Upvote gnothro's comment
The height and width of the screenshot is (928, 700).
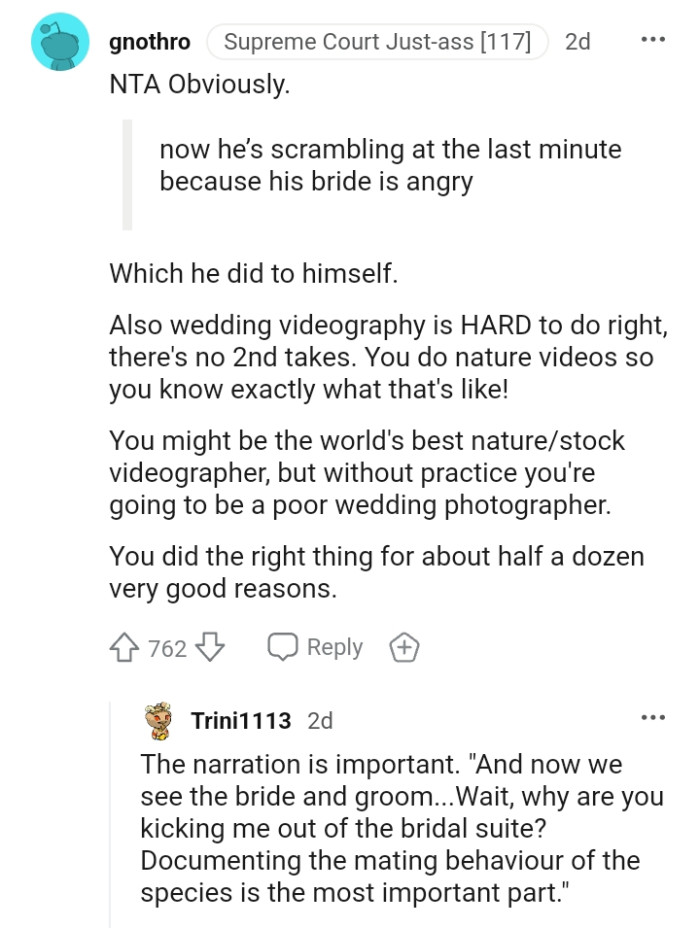pyautogui.click(x=124, y=648)
